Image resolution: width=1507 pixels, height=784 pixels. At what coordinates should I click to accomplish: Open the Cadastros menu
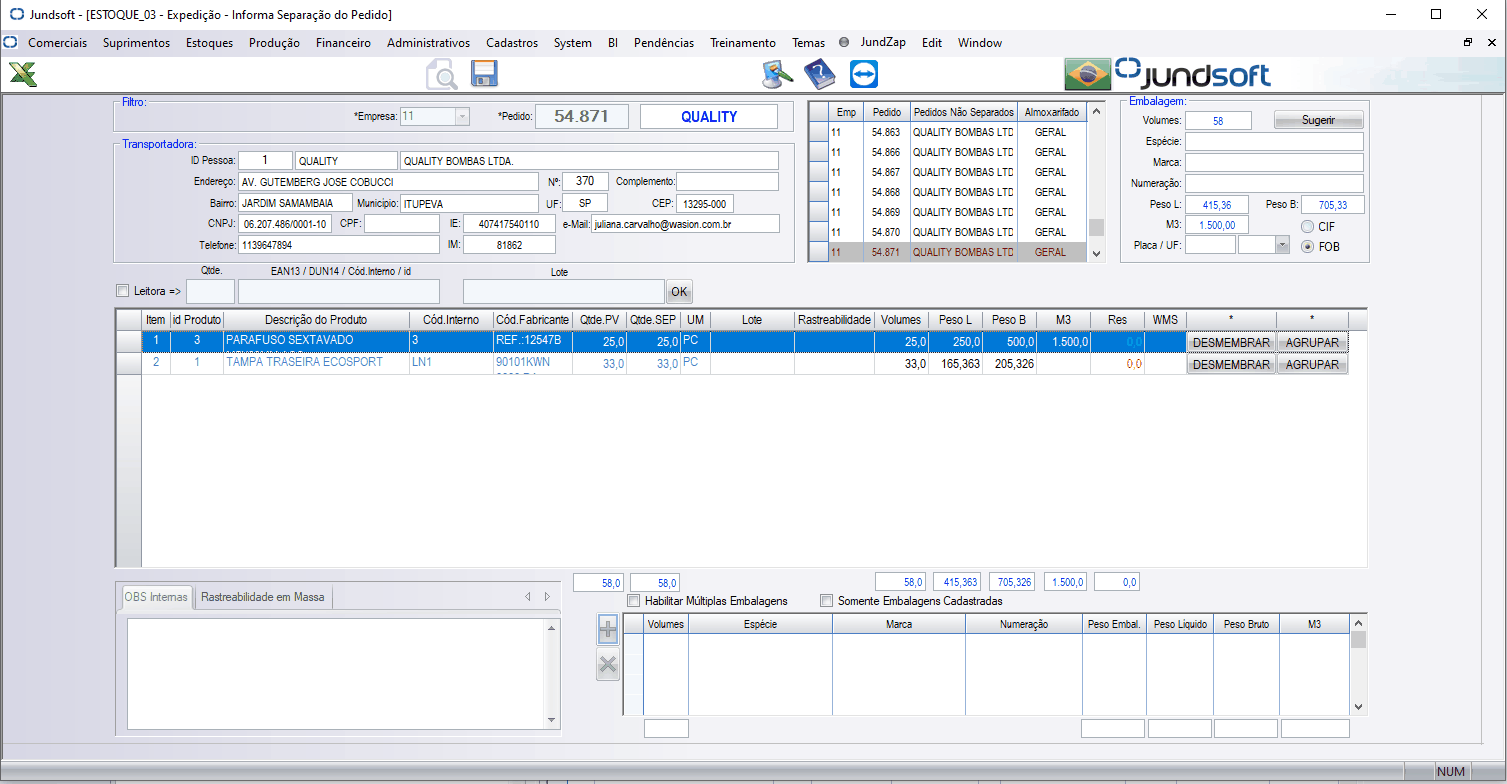coord(512,43)
